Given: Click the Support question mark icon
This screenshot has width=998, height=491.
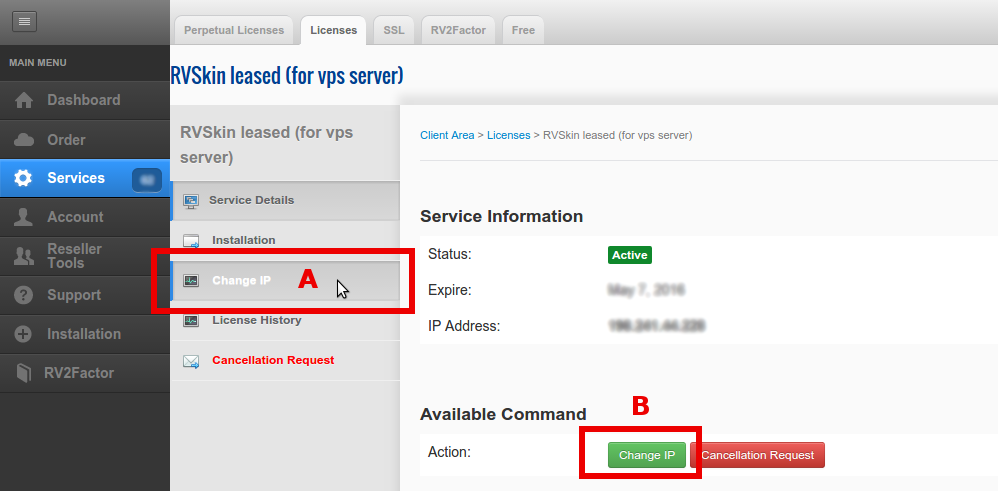Looking at the screenshot, I should 24,295.
